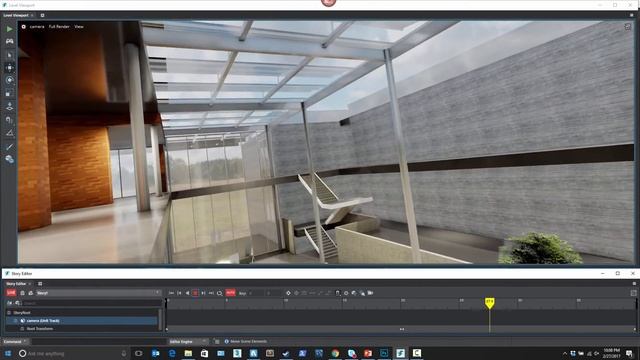Click the track list vertical scrollbar
The height and width of the screenshot is (360, 640).
pyautogui.click(x=160, y=318)
